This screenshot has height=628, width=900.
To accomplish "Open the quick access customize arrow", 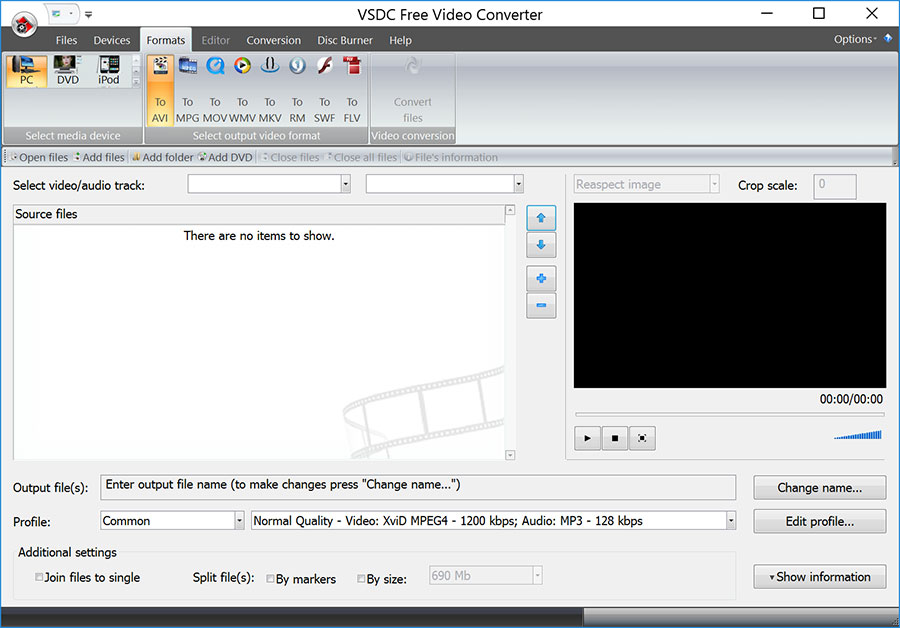I will click(88, 14).
